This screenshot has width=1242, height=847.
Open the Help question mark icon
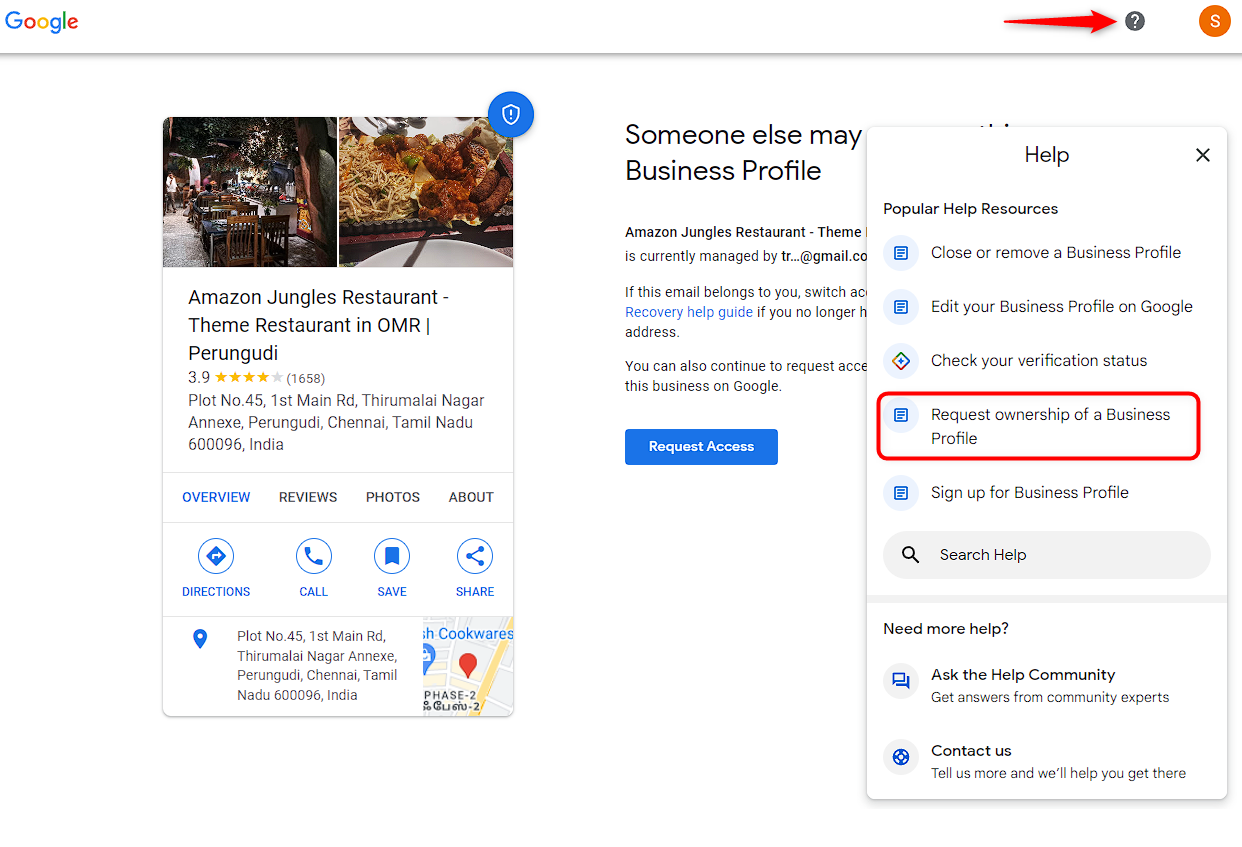1134,21
